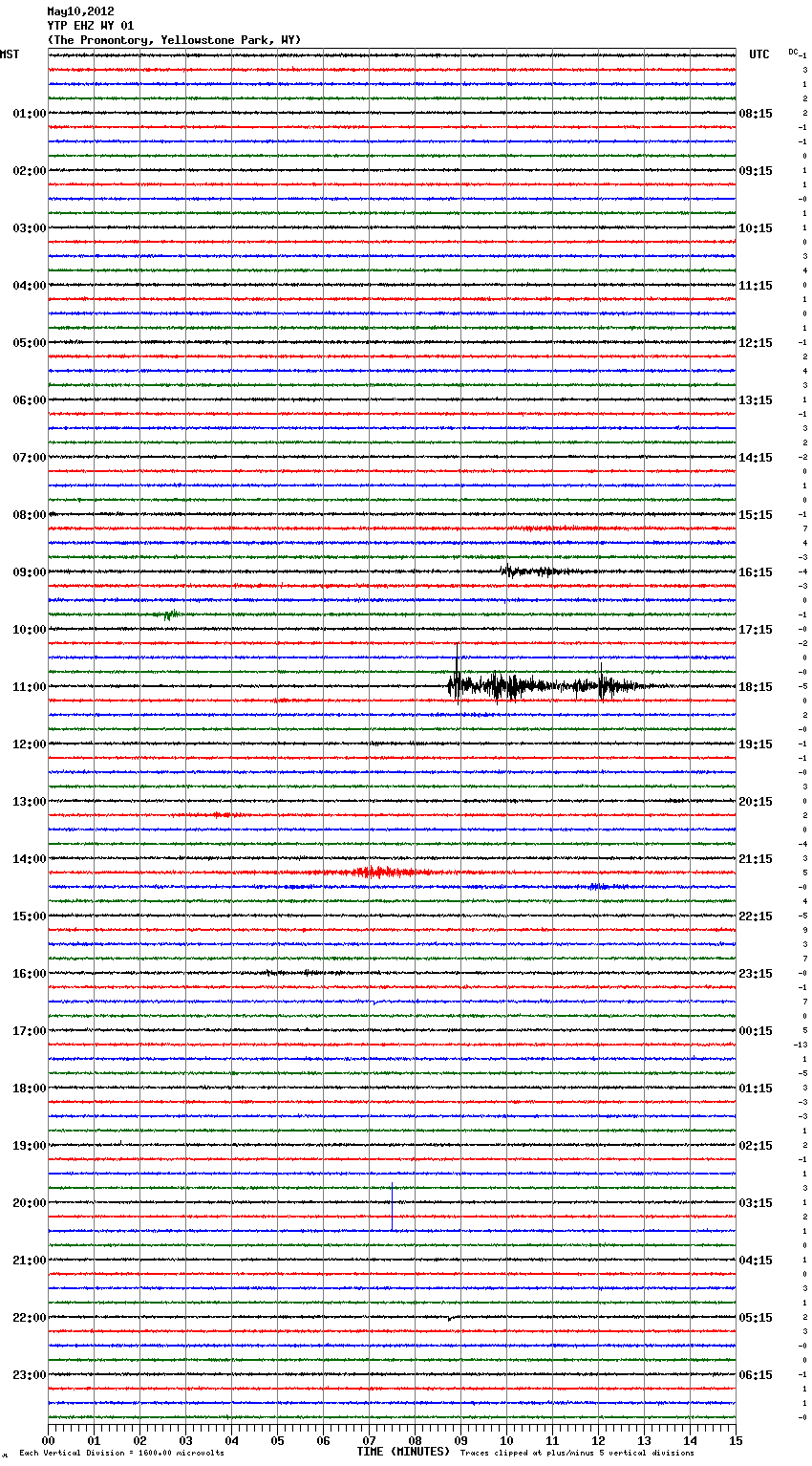Click the MST axis label

[x=10, y=54]
